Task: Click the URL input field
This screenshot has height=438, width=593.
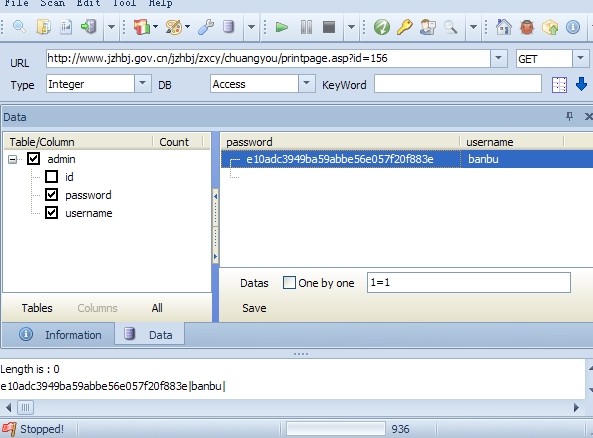Action: pos(268,58)
